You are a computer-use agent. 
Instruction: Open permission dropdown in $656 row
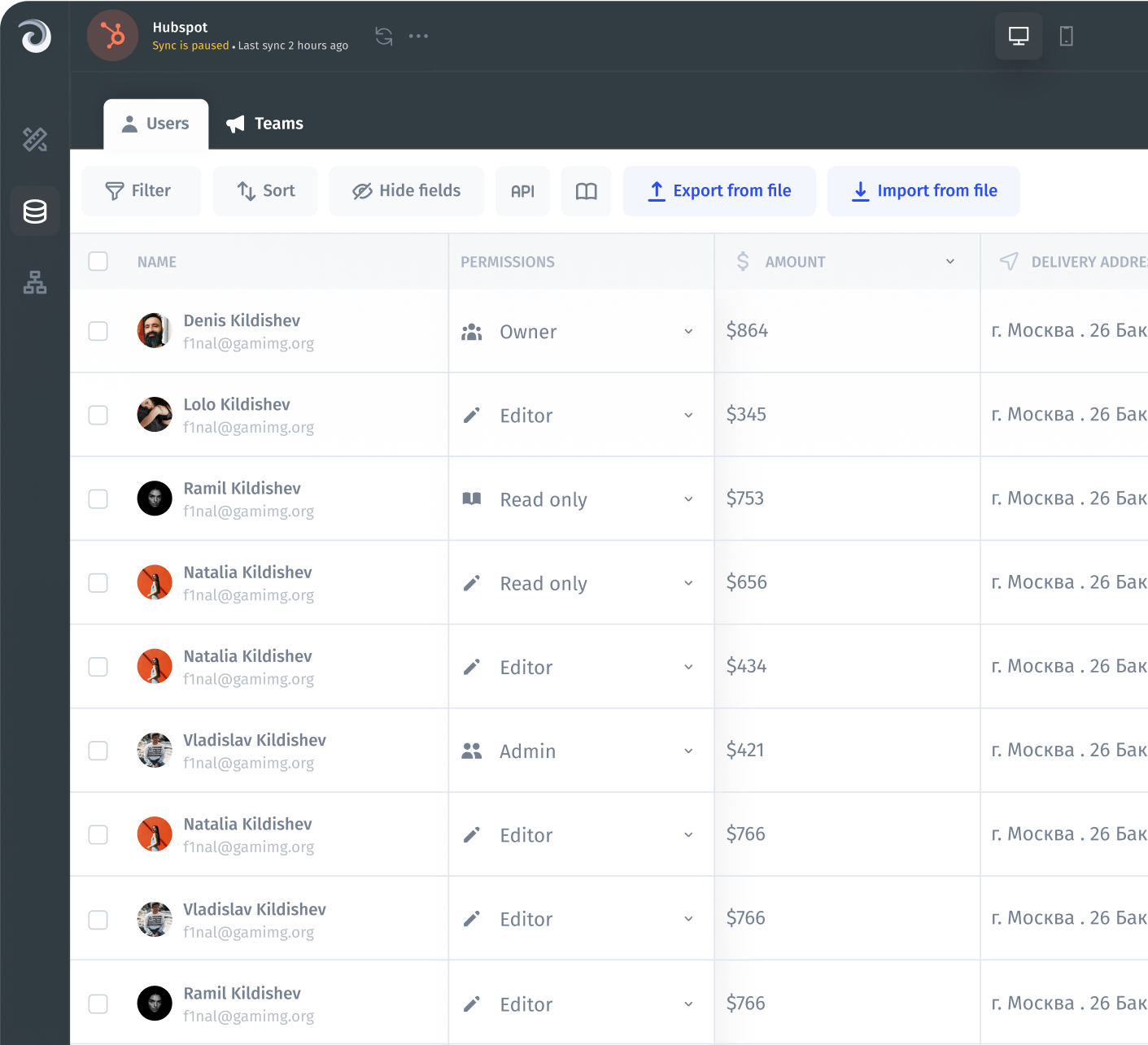[x=688, y=583]
